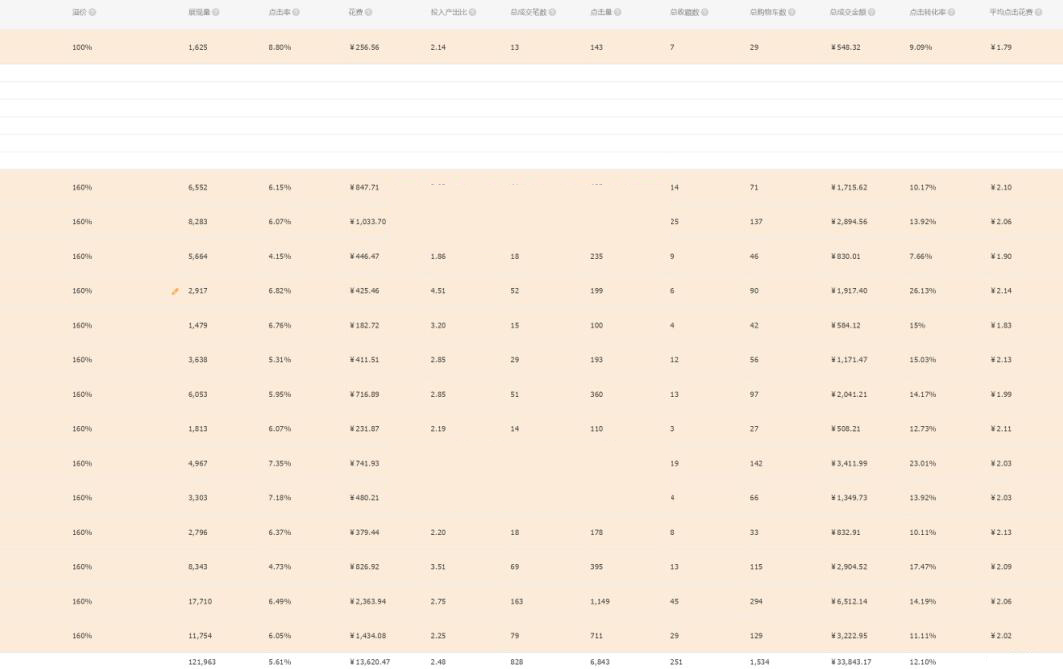
Task: Click the cost value ¥480.21
Action: [x=365, y=498]
